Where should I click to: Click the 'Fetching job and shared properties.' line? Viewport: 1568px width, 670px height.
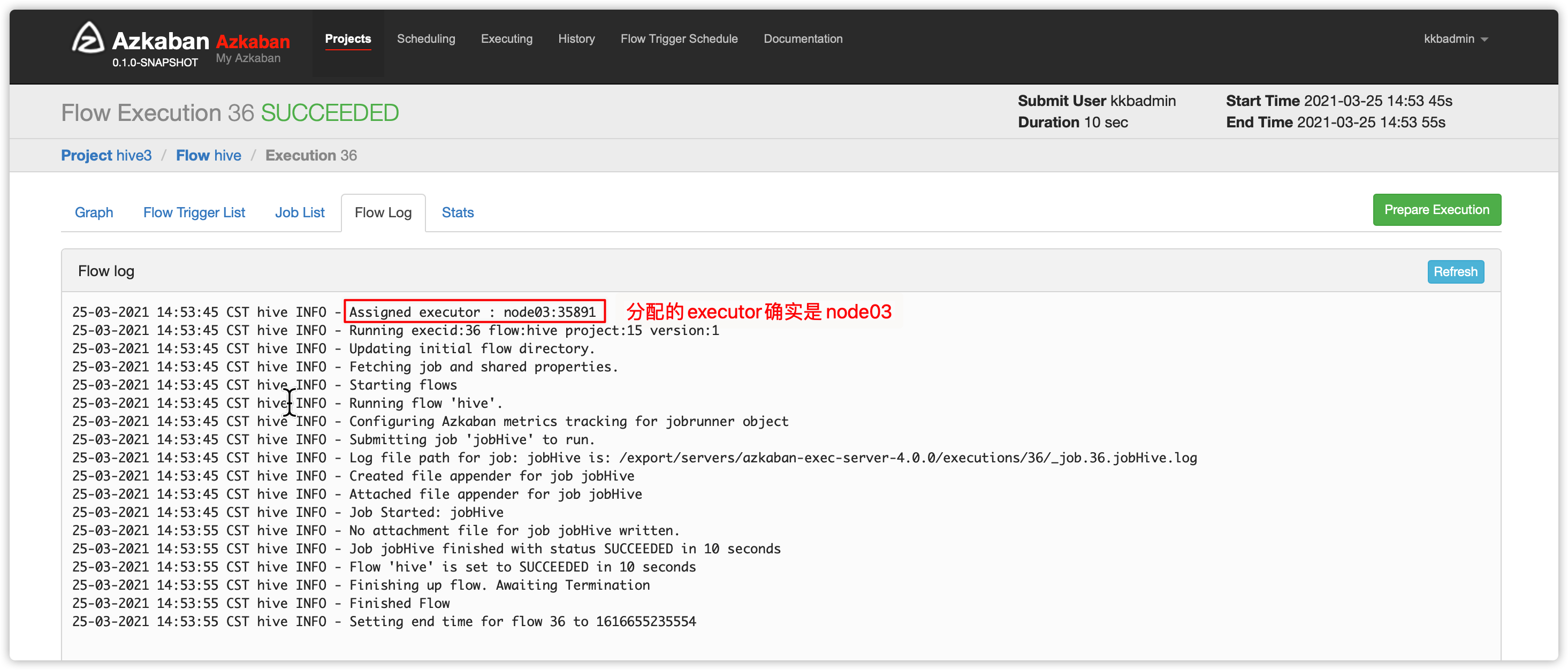[x=345, y=367]
